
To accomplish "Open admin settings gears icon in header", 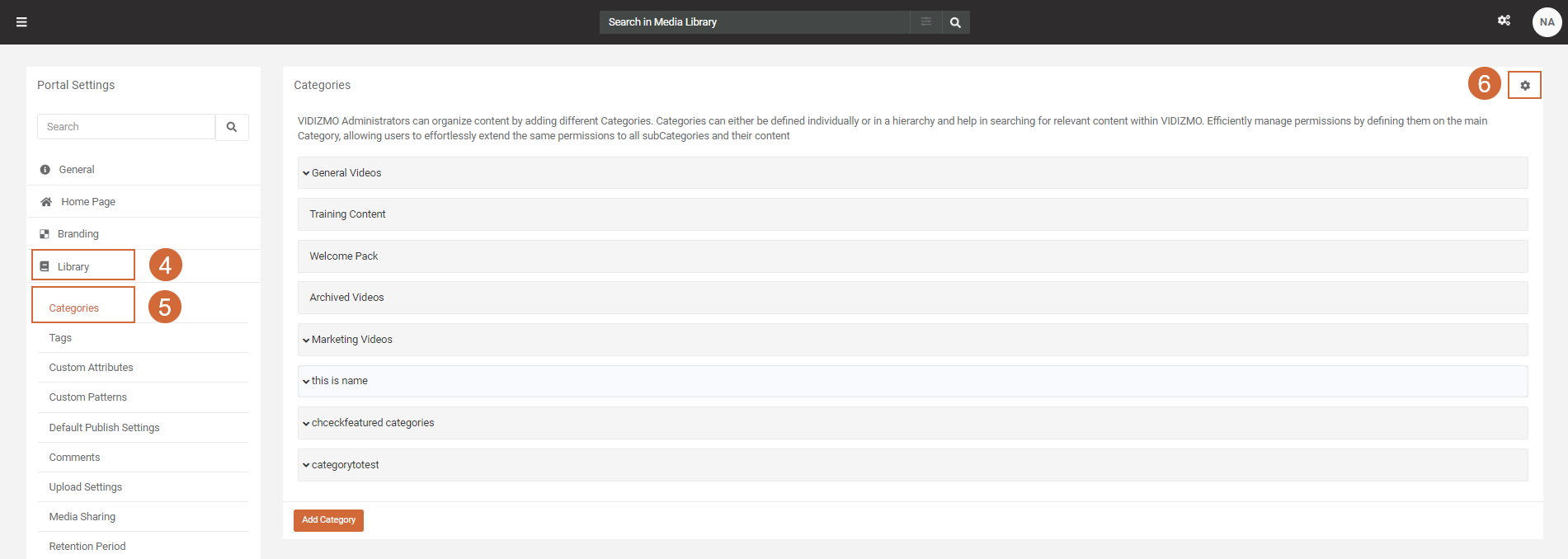I will (1504, 21).
